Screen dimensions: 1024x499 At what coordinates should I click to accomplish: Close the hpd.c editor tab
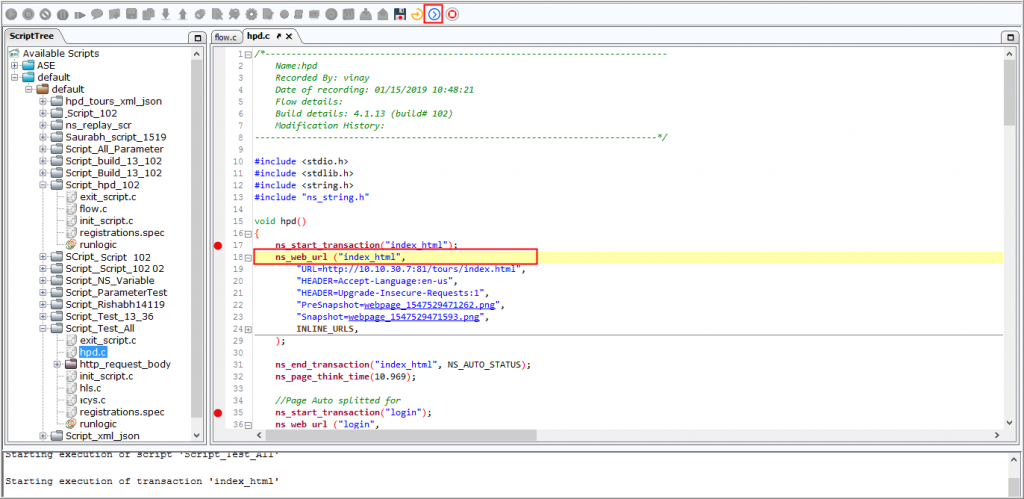pos(289,37)
